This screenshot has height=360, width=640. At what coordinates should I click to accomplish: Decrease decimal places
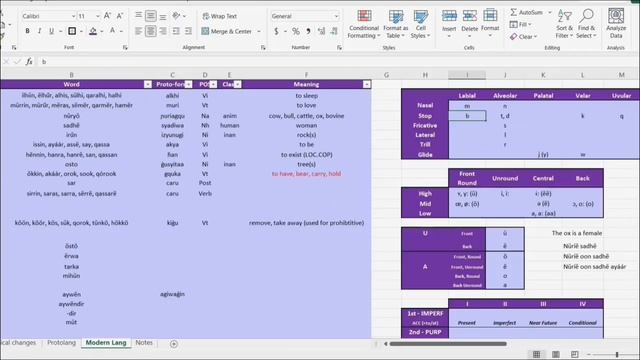point(334,31)
